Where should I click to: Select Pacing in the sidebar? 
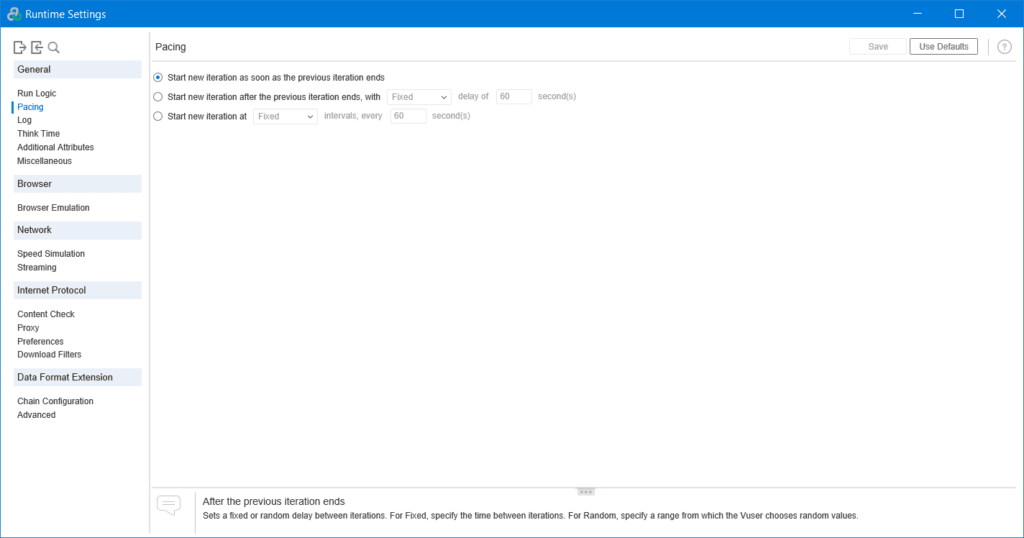30,106
